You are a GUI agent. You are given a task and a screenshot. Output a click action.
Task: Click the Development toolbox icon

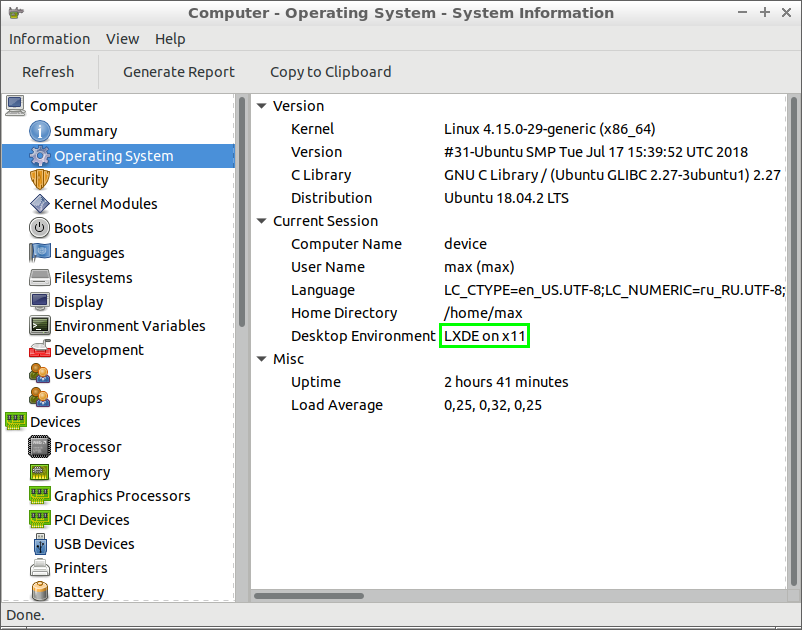(39, 350)
